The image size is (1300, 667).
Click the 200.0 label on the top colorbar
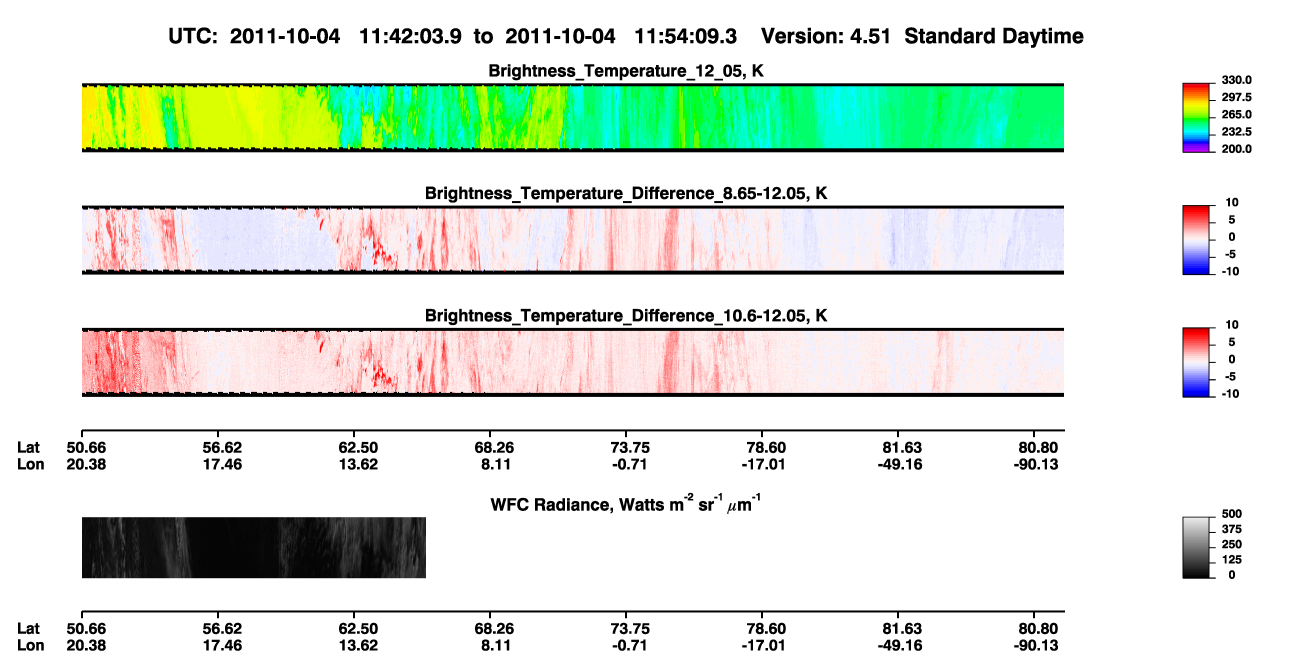pos(1238,149)
